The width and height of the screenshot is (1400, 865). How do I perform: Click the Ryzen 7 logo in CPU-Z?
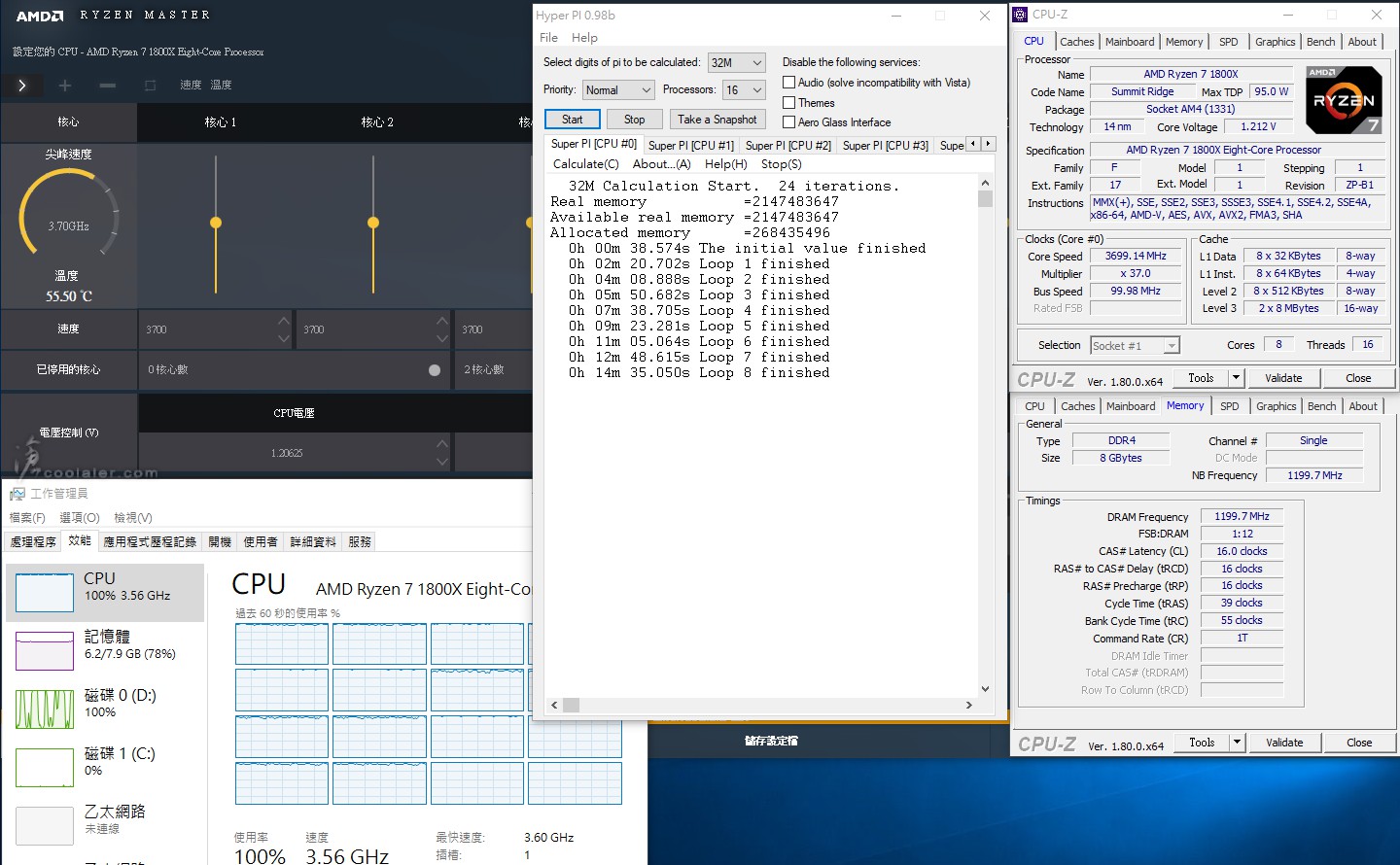click(x=1343, y=99)
